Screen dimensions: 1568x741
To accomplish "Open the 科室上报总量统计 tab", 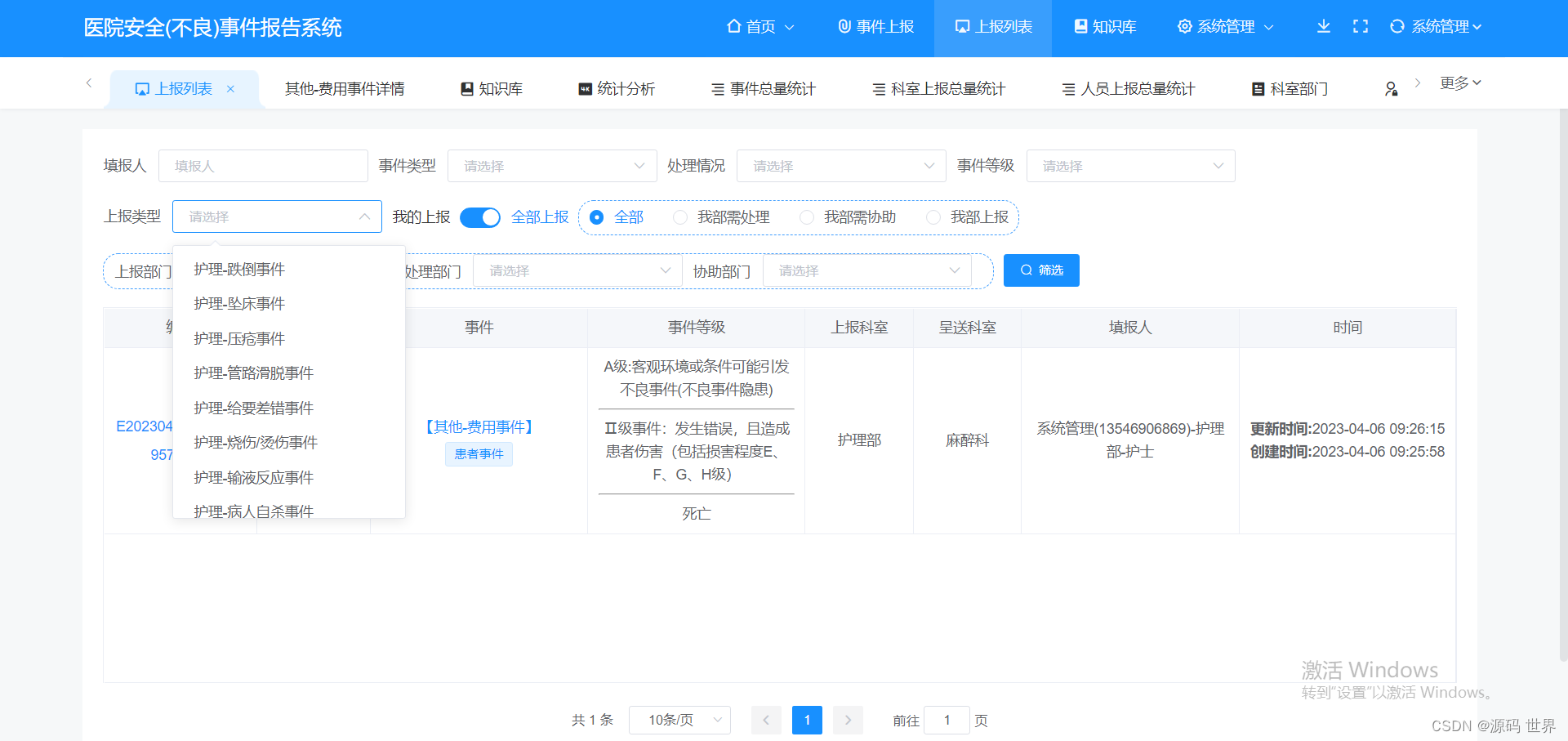I will coord(939,89).
